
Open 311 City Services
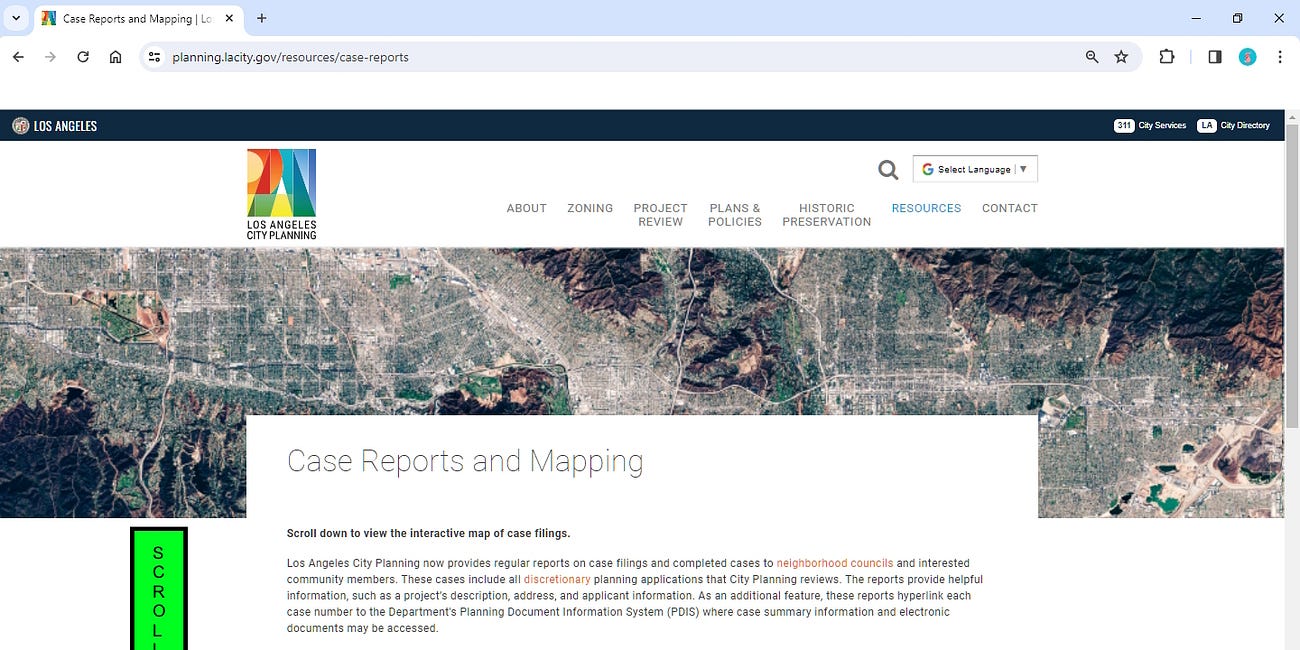point(1150,126)
